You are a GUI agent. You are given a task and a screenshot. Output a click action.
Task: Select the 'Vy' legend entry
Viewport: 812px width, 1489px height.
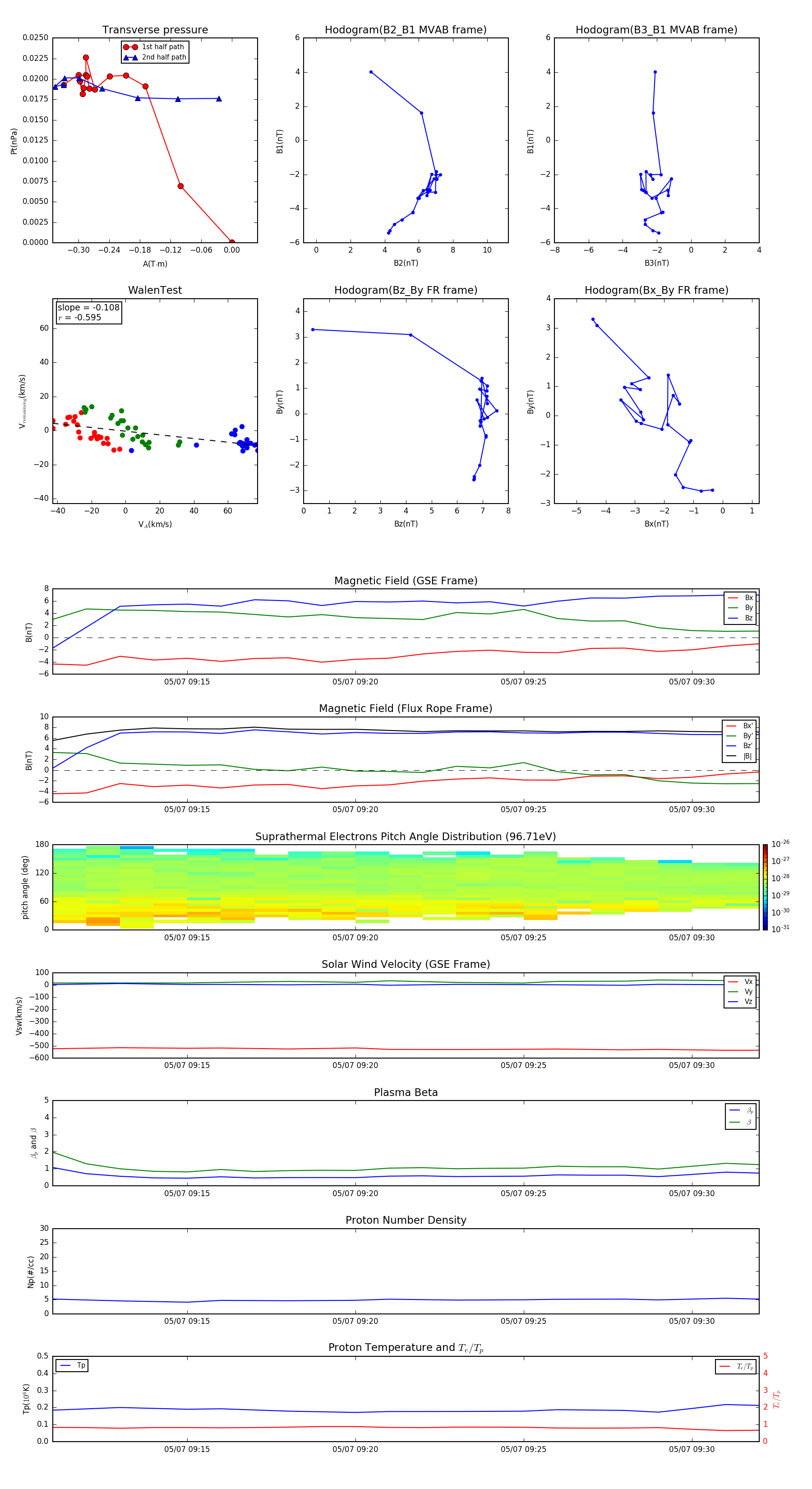click(x=740, y=992)
